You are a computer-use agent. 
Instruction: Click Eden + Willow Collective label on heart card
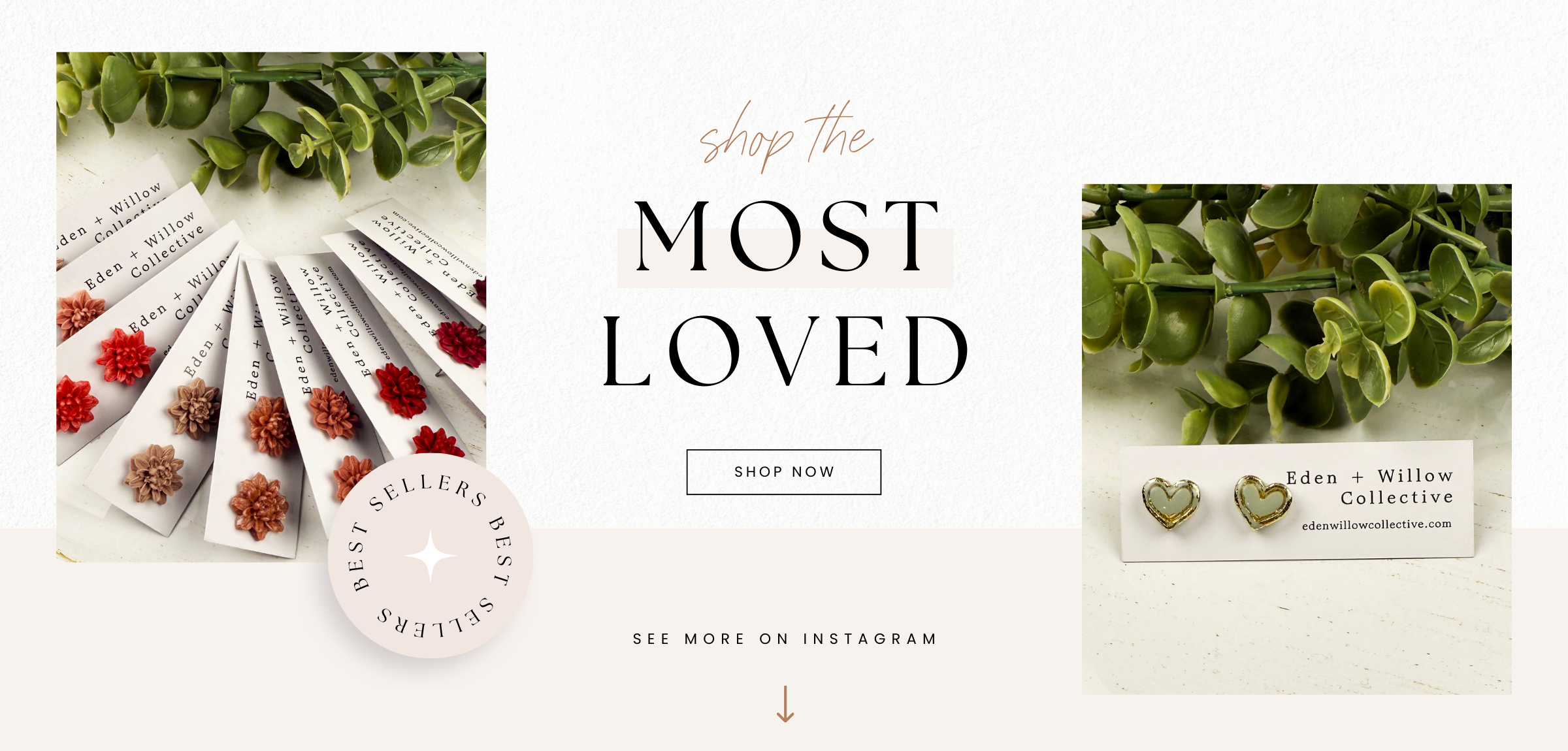click(1370, 487)
